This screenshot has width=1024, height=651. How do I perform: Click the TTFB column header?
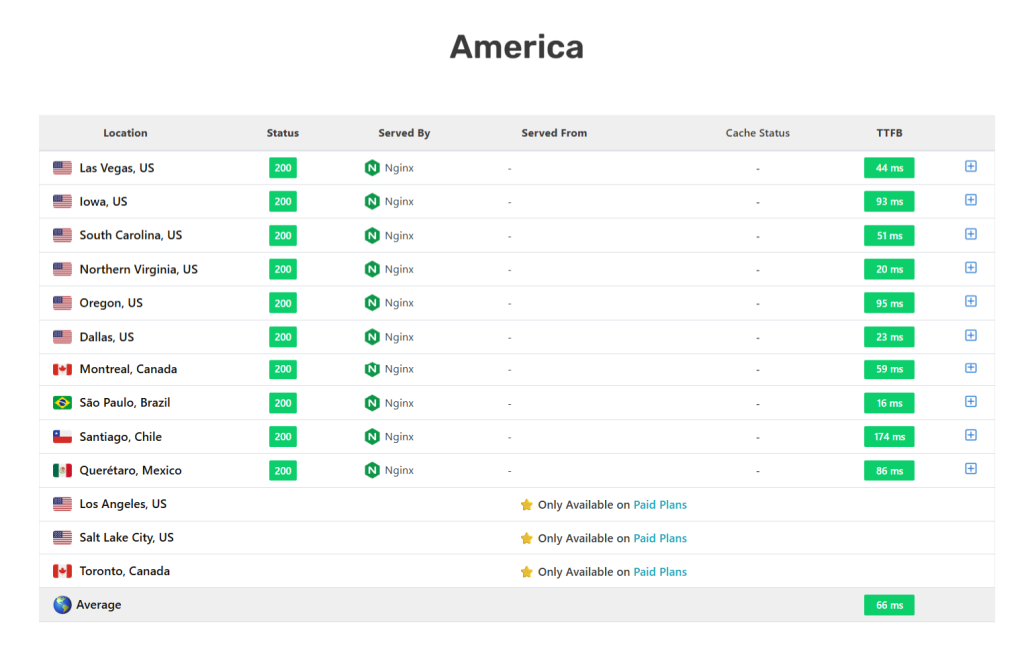tap(888, 132)
